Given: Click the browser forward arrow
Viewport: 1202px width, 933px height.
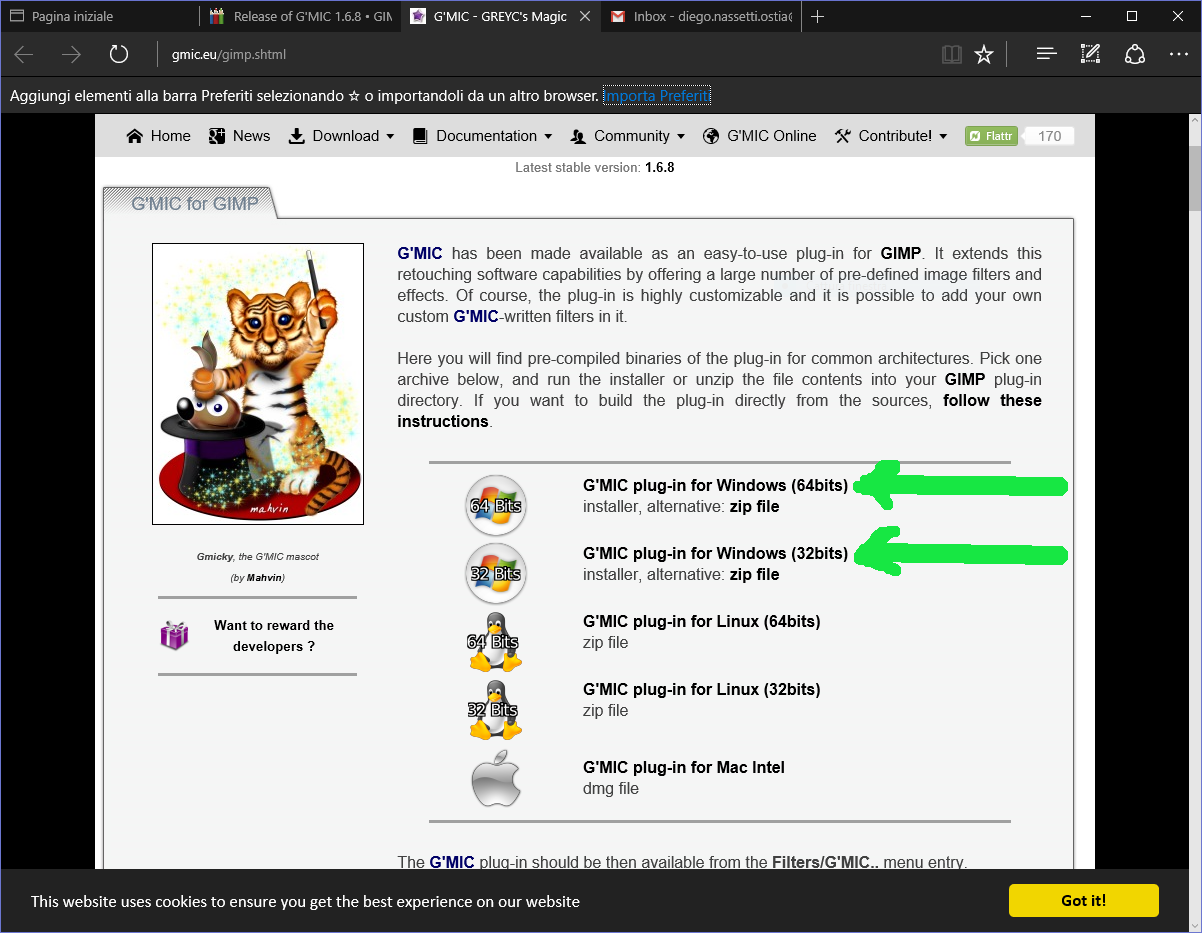Looking at the screenshot, I should (71, 54).
